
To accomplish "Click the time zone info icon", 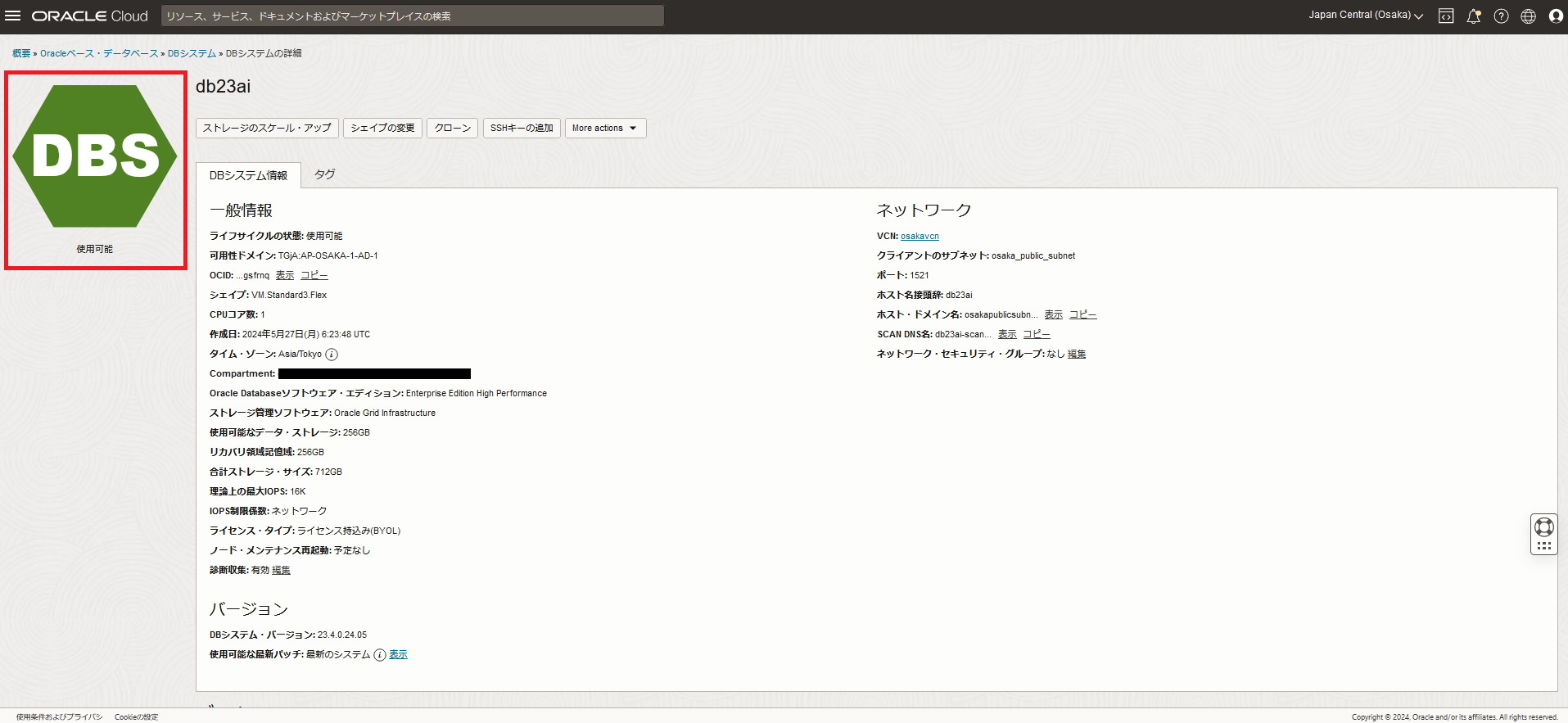I will click(x=332, y=355).
